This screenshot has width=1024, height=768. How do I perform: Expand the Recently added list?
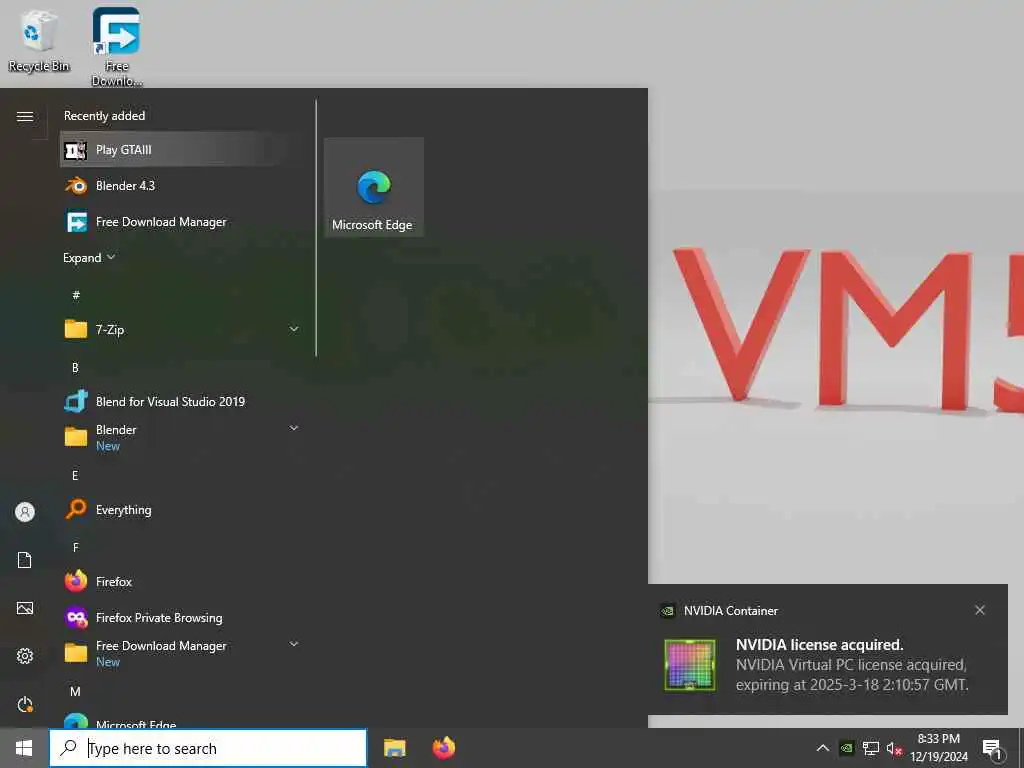89,257
